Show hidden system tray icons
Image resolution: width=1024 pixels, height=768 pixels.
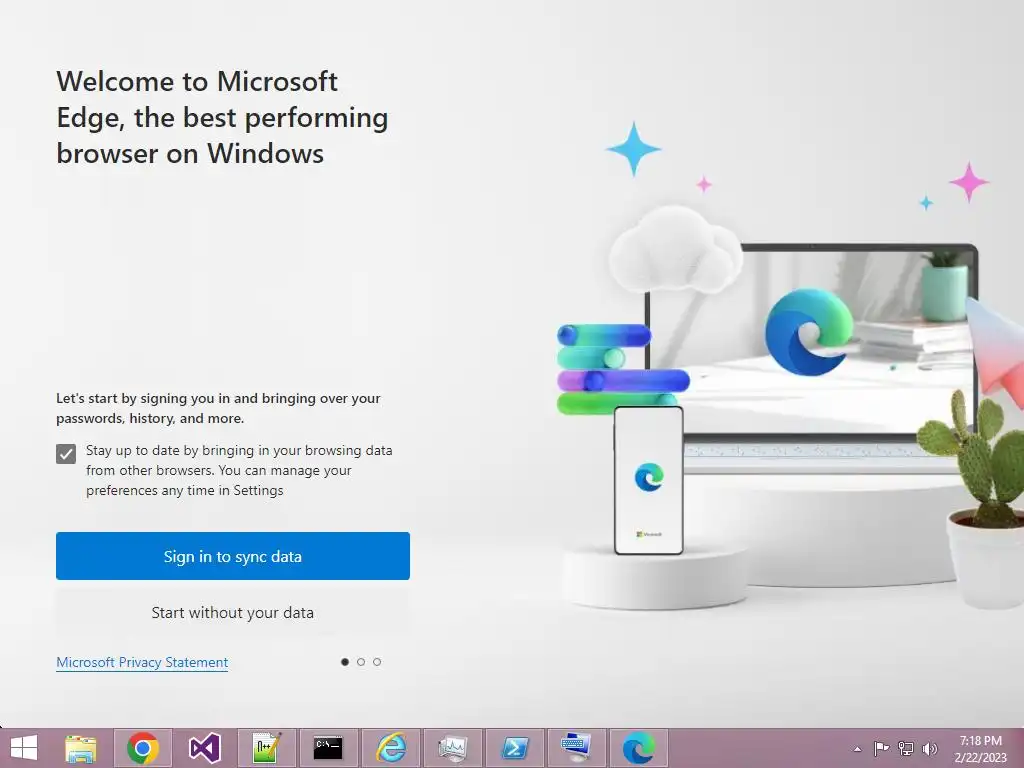pos(857,749)
